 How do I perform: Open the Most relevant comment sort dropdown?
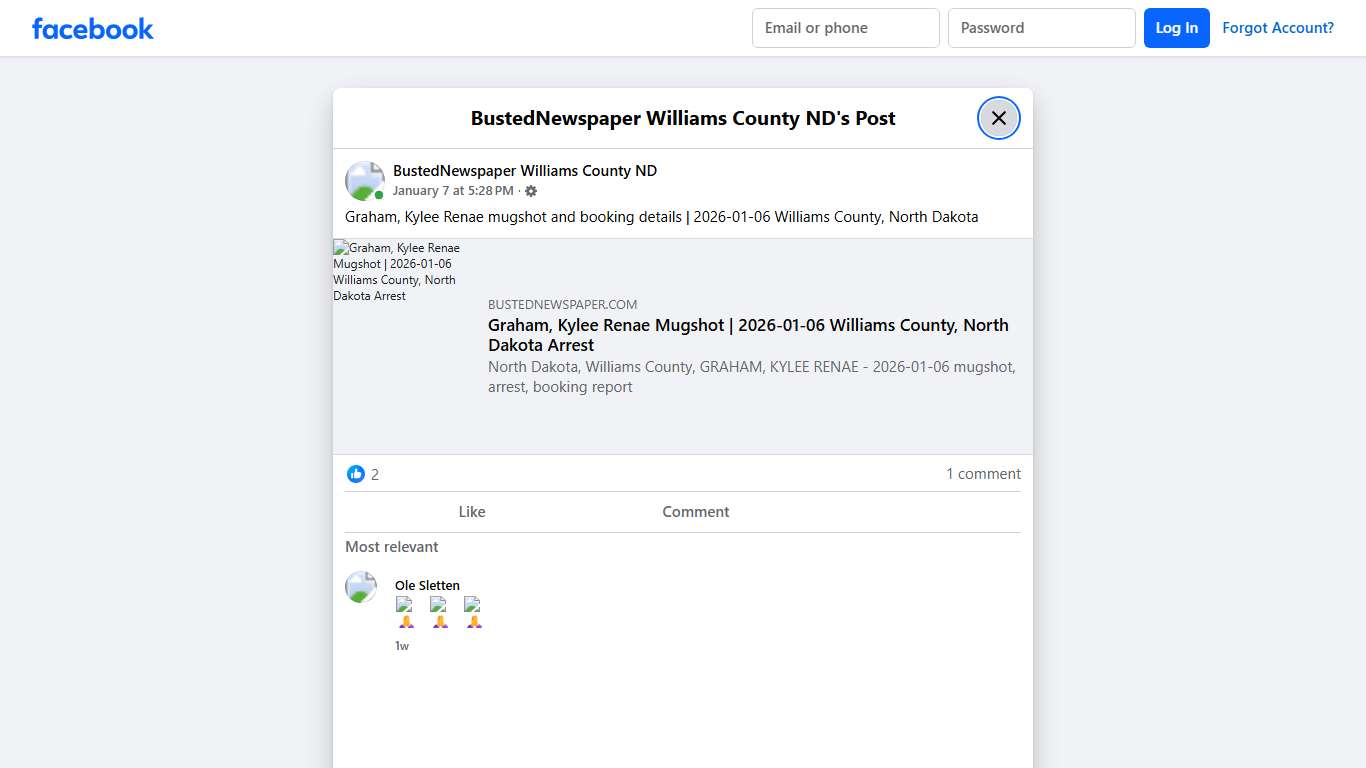tap(392, 547)
